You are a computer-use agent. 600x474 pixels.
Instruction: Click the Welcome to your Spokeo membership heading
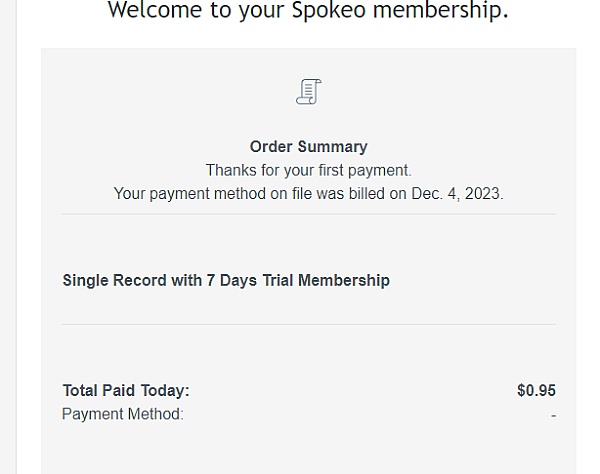coord(307,11)
